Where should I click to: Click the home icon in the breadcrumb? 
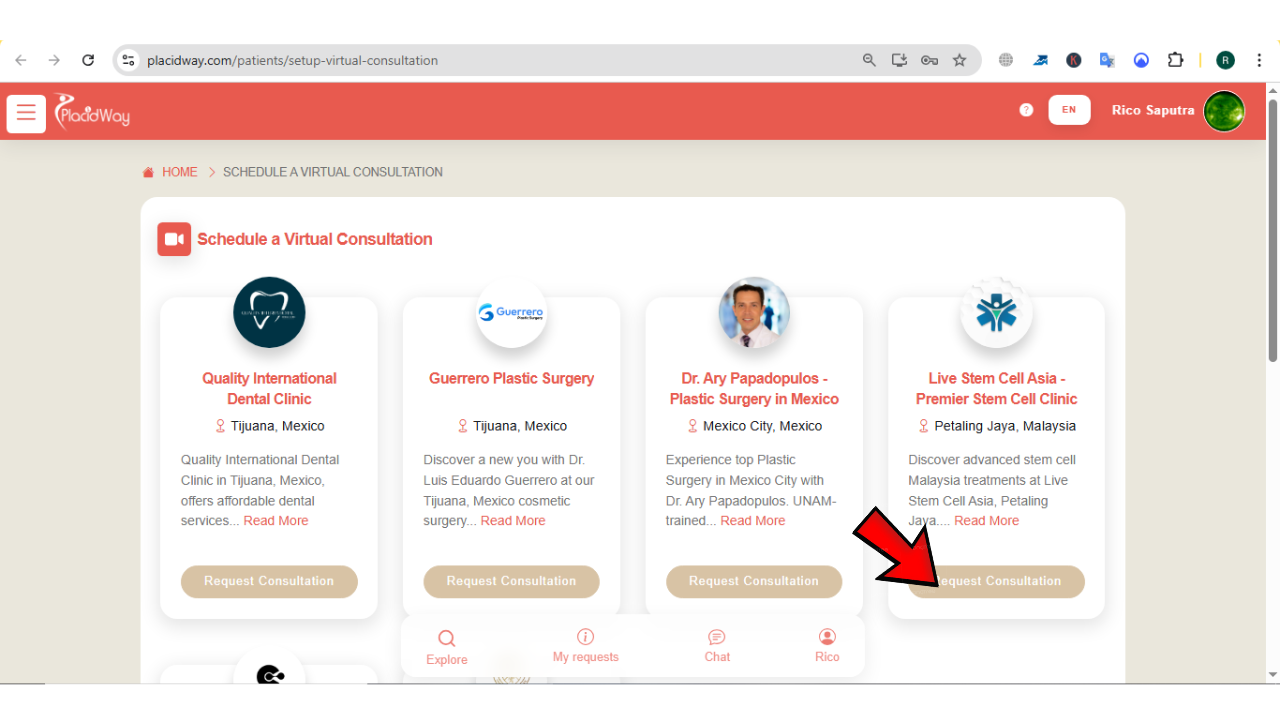(147, 171)
